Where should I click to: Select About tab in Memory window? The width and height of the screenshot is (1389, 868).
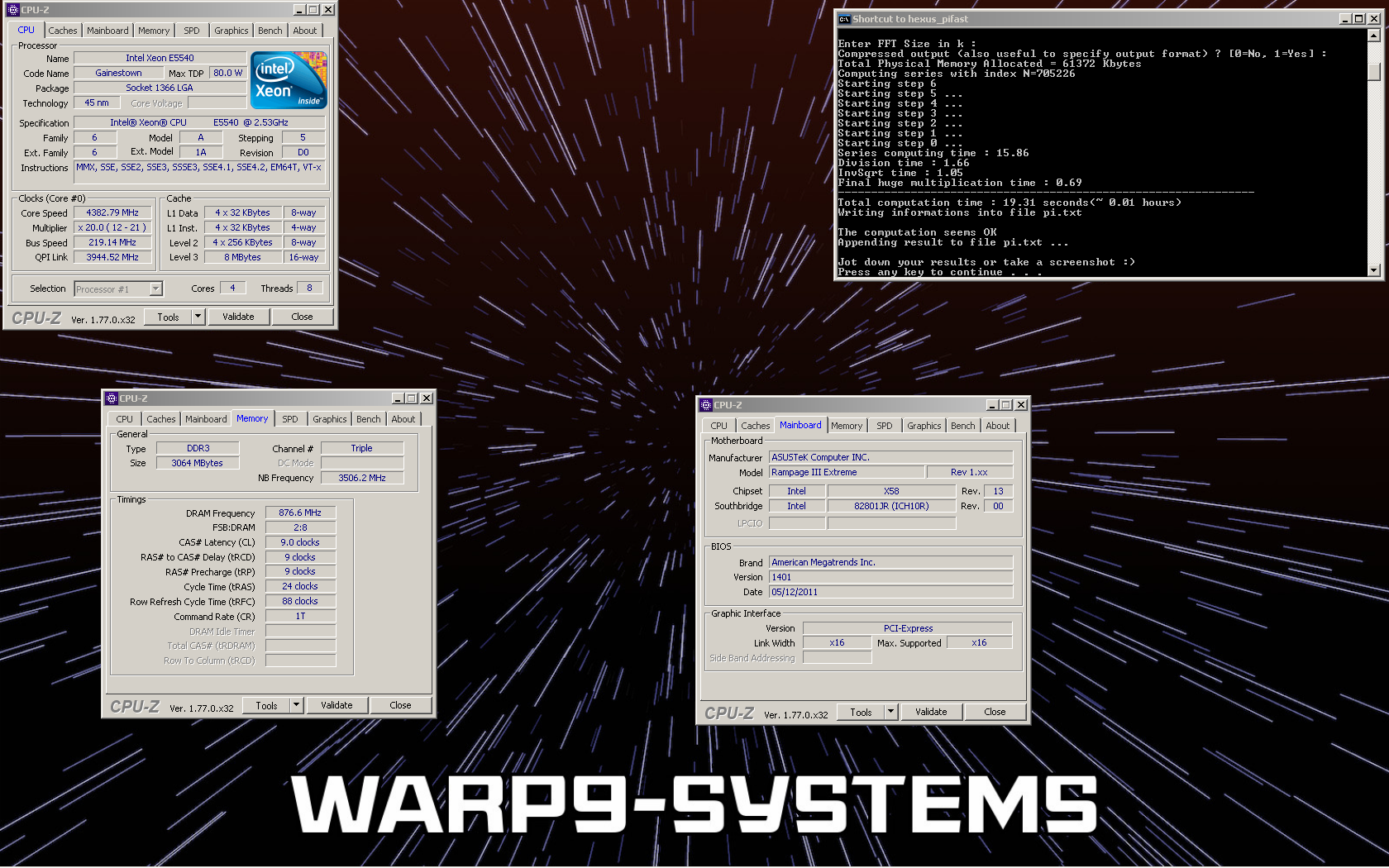[x=403, y=419]
